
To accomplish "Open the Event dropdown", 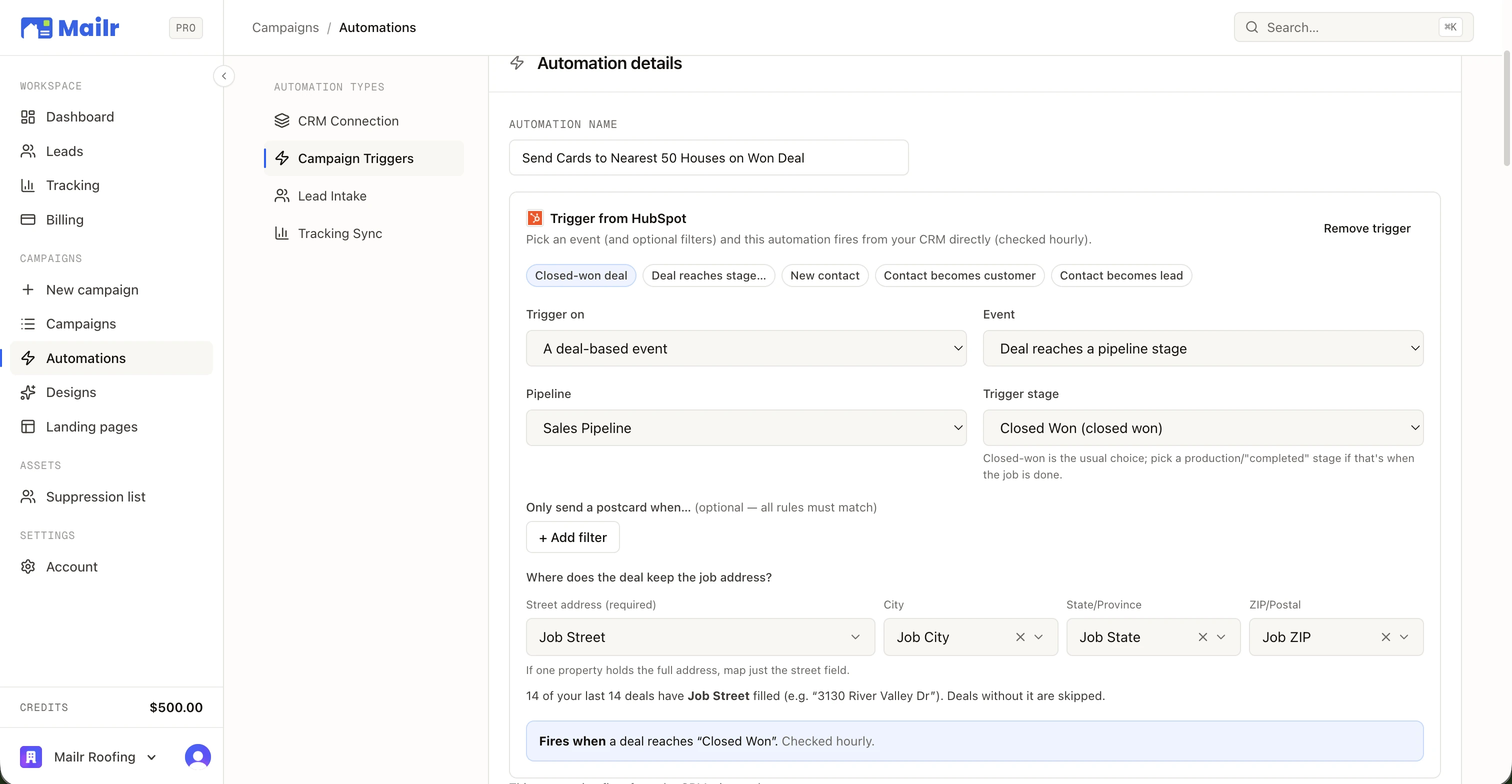I will coord(1202,348).
